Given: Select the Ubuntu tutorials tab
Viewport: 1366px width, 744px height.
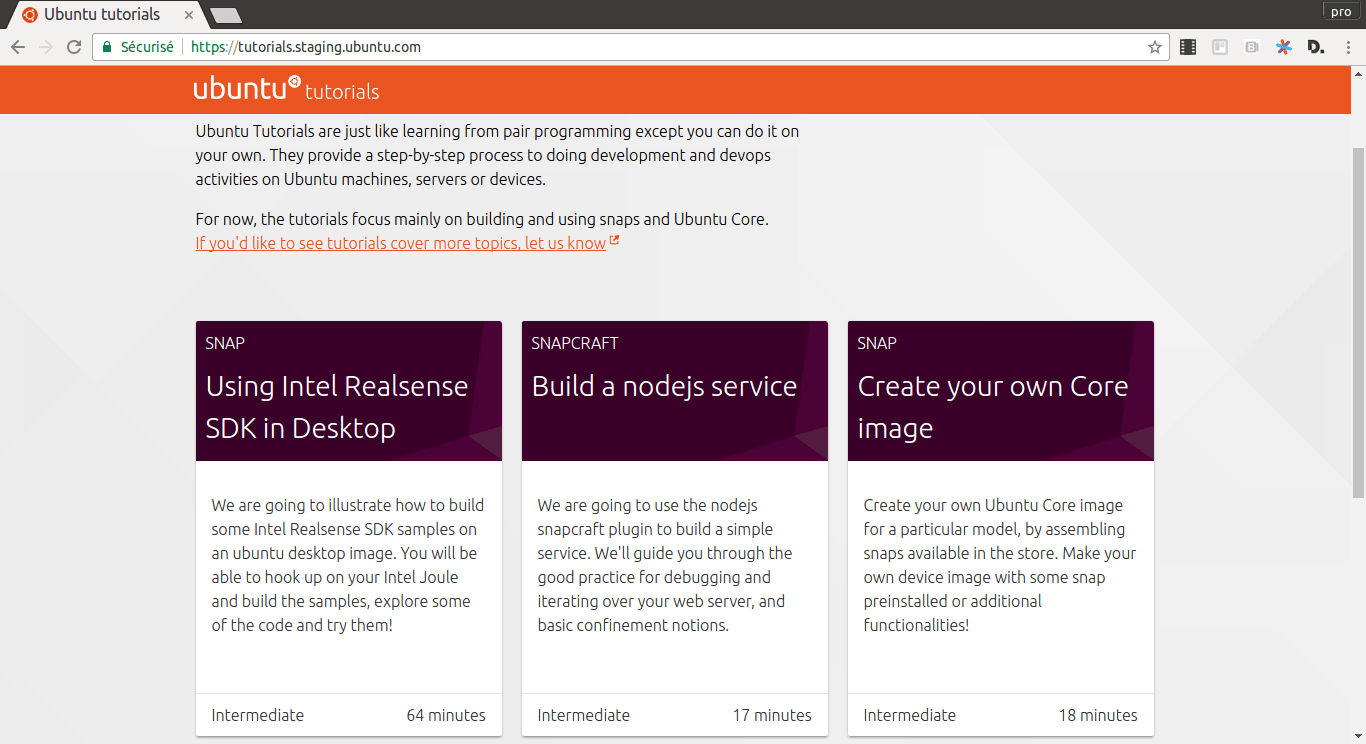Looking at the screenshot, I should [102, 15].
